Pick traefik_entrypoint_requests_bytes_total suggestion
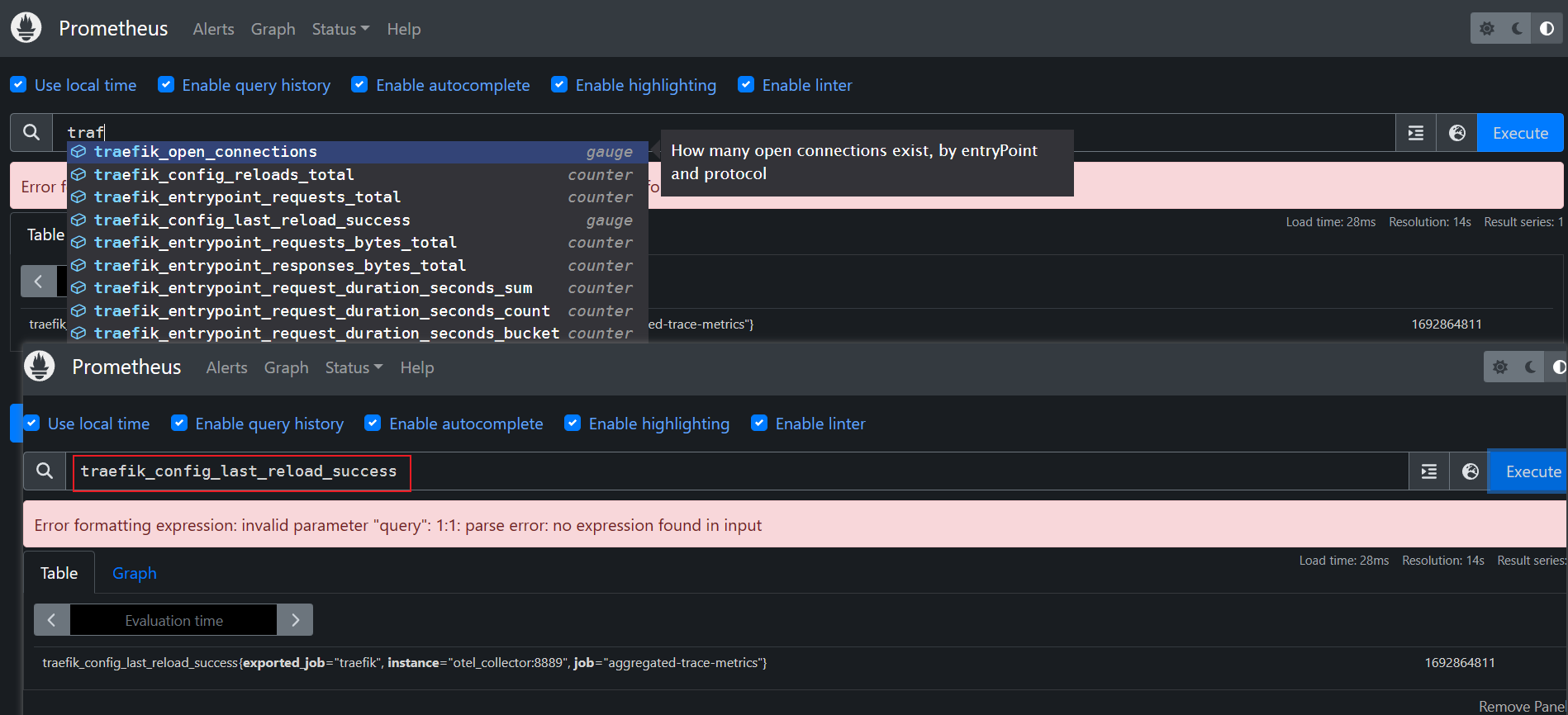The height and width of the screenshot is (715, 1568). click(357, 243)
